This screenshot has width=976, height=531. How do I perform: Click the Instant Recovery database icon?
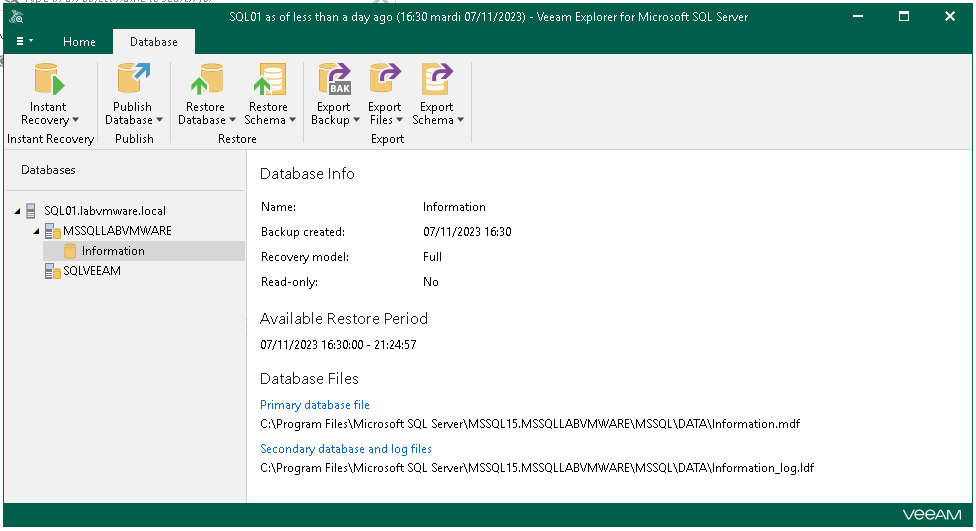pos(49,80)
